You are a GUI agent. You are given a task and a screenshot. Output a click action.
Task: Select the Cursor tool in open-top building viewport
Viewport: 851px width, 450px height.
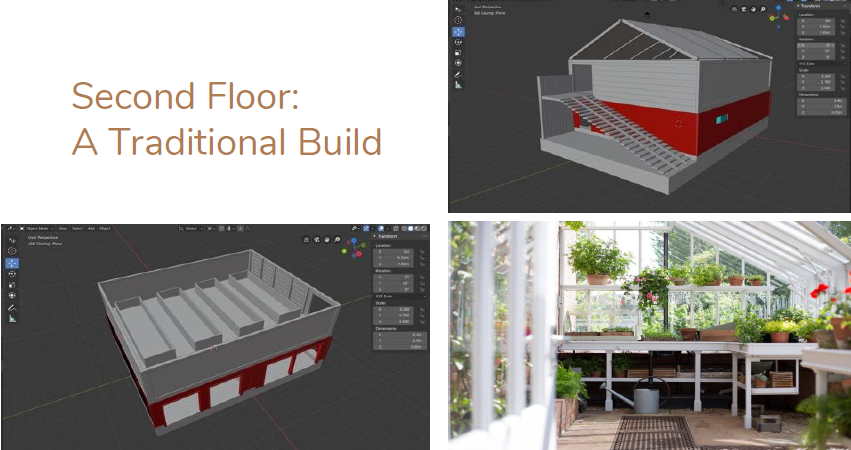(x=12, y=251)
